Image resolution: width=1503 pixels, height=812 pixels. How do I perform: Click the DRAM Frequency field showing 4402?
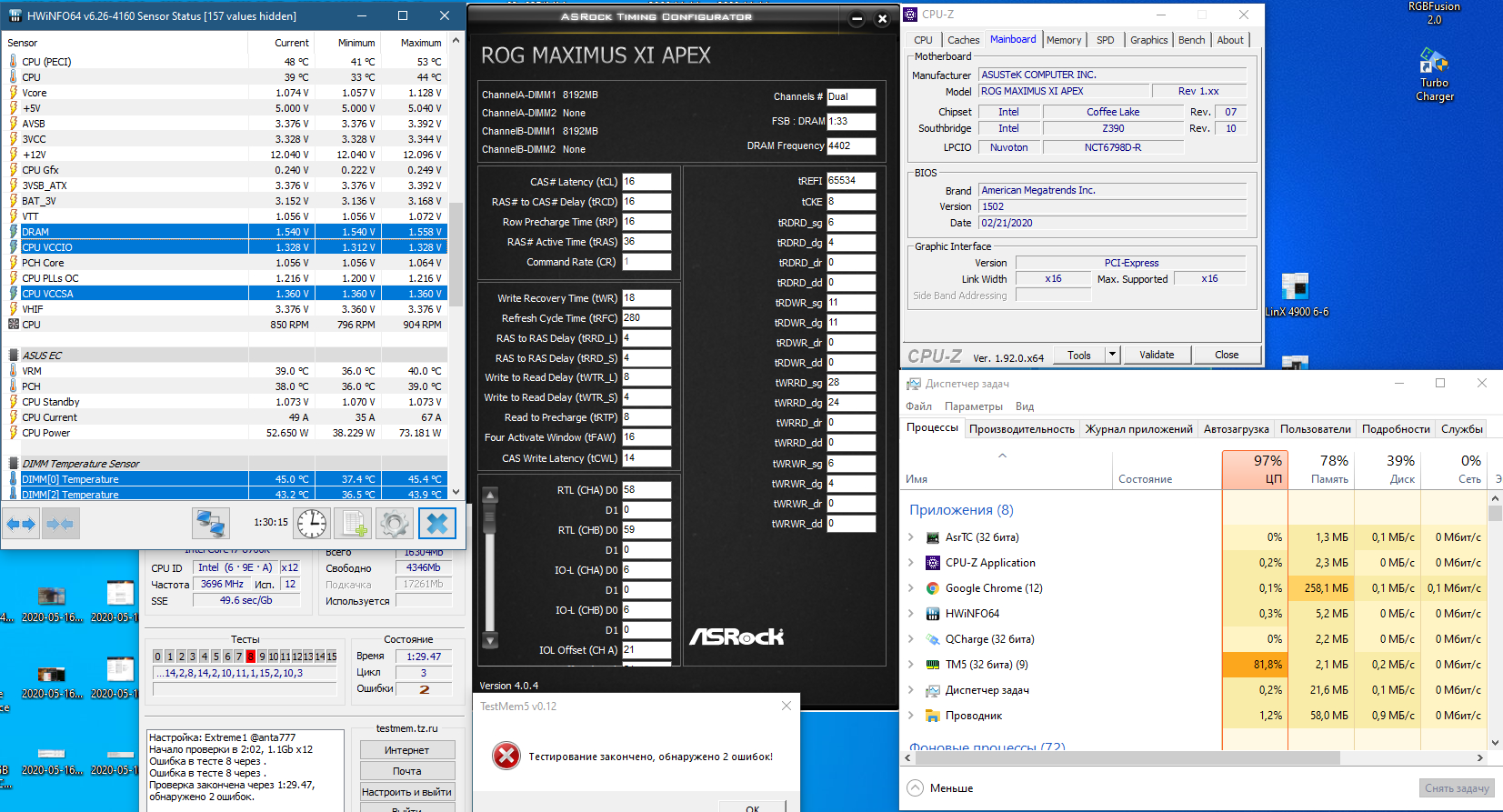[851, 145]
